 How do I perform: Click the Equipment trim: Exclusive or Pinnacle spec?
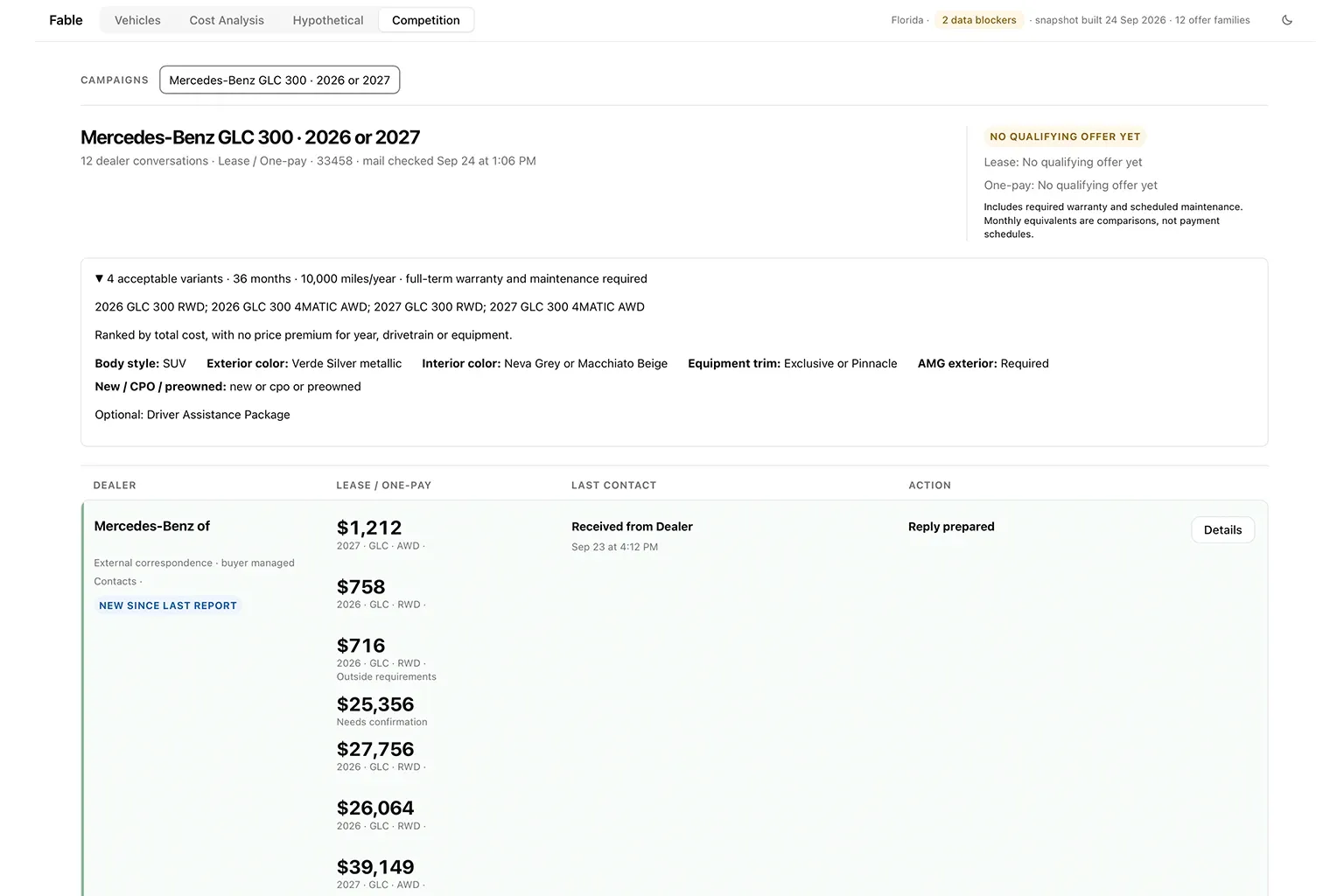793,363
